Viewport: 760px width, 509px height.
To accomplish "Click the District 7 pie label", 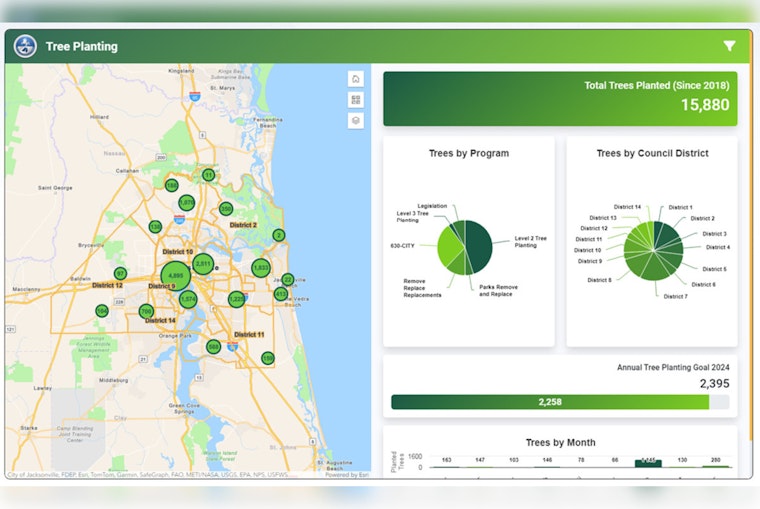I will 675,296.
